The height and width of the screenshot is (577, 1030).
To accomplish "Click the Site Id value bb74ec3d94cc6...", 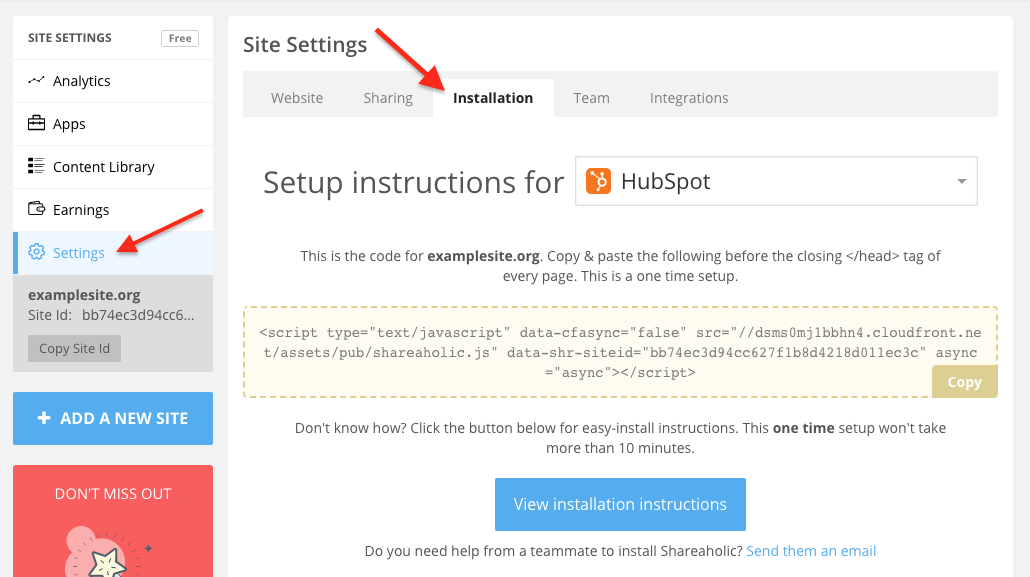I will point(138,315).
